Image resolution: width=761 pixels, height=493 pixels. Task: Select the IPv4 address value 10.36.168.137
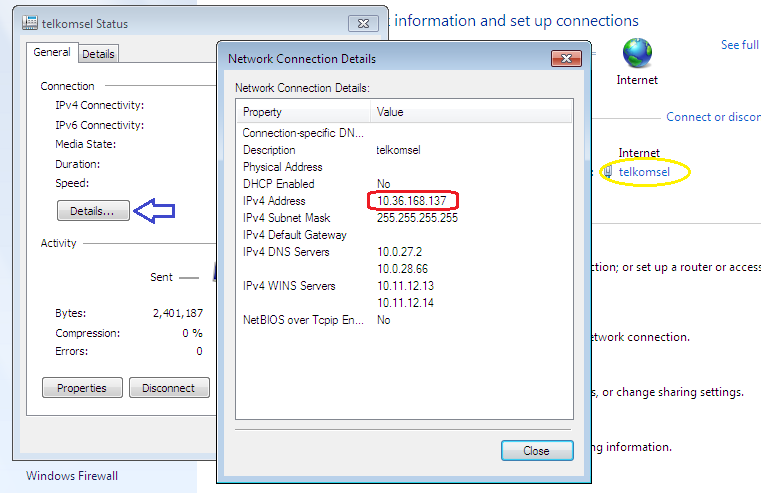(412, 201)
